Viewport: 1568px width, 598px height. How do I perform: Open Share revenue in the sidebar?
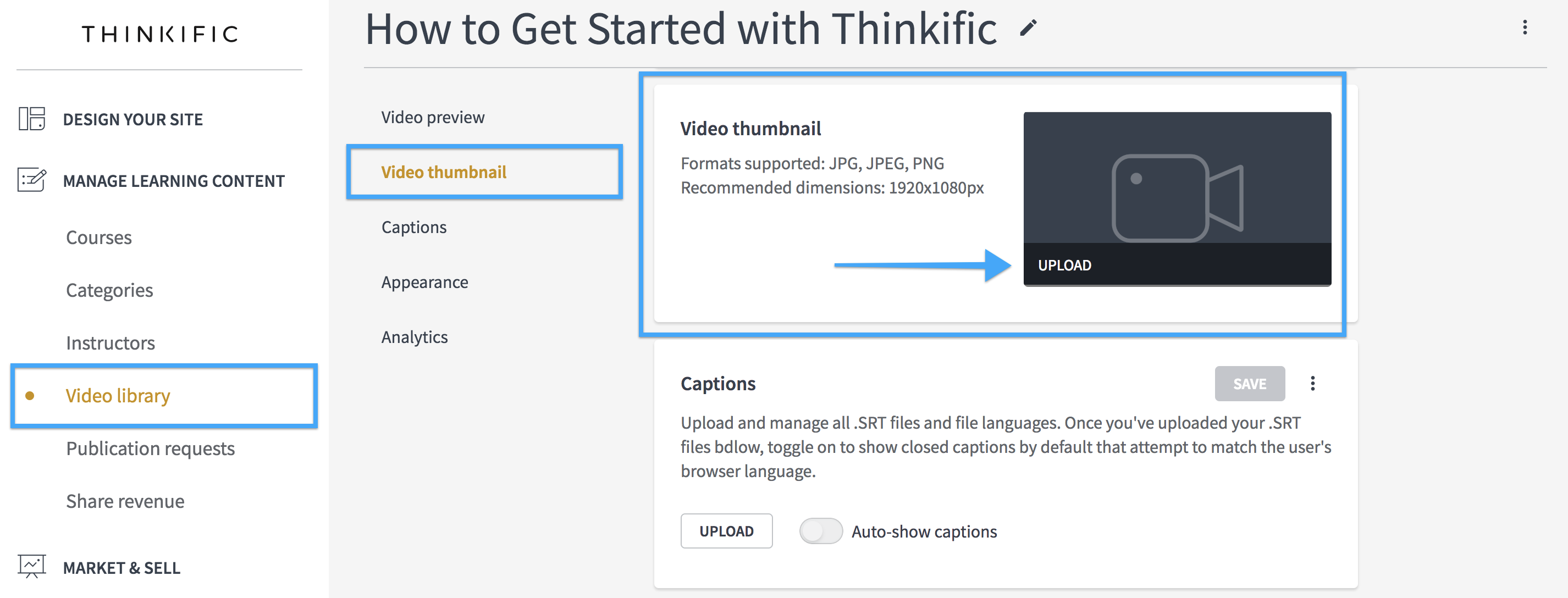(125, 501)
